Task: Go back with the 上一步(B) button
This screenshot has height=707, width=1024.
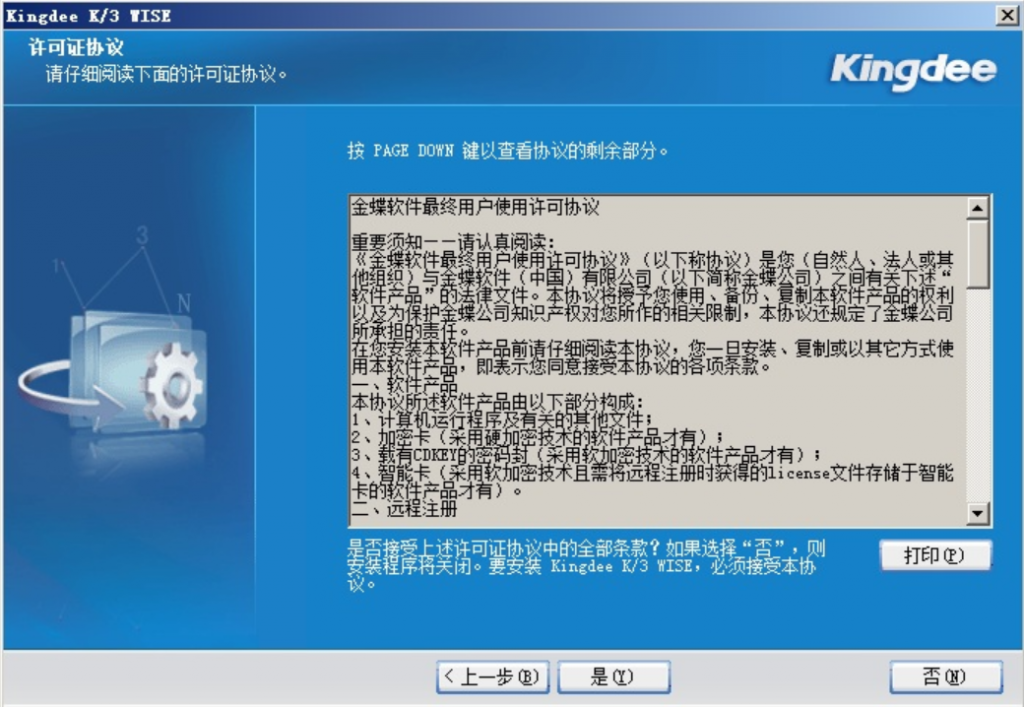Action: (x=492, y=677)
